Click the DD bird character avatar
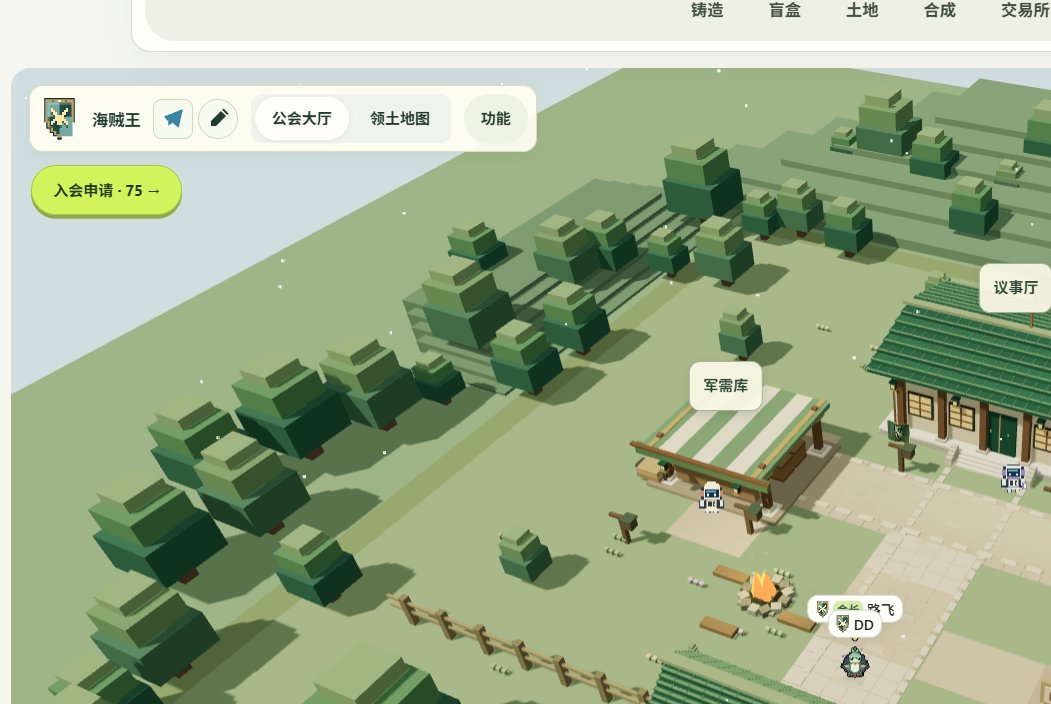The image size is (1051, 704). click(x=855, y=662)
